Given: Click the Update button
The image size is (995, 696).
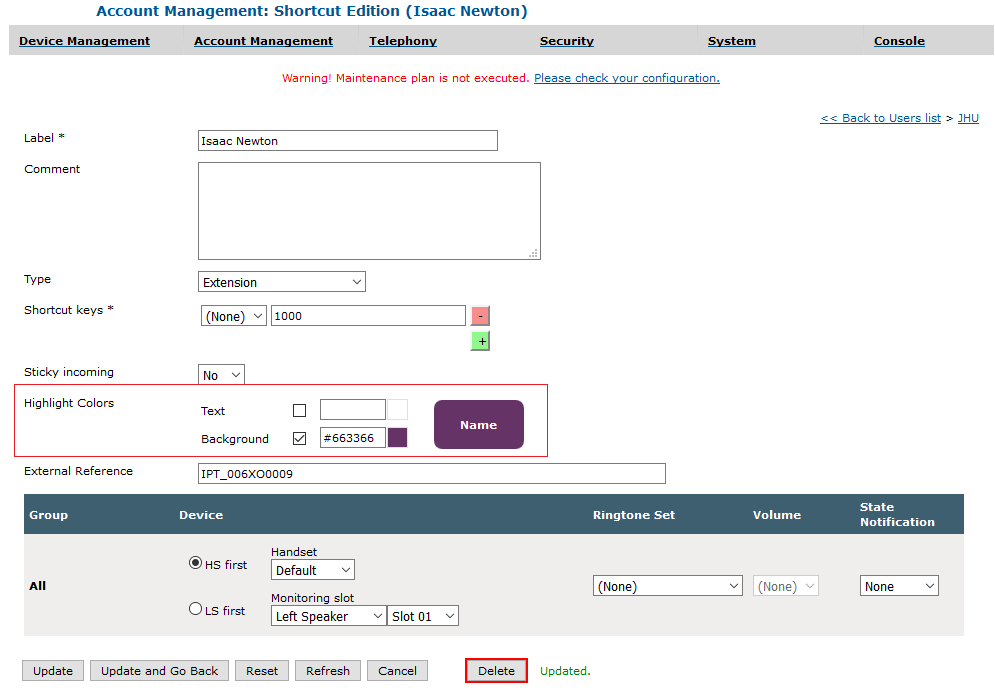Looking at the screenshot, I should point(53,671).
